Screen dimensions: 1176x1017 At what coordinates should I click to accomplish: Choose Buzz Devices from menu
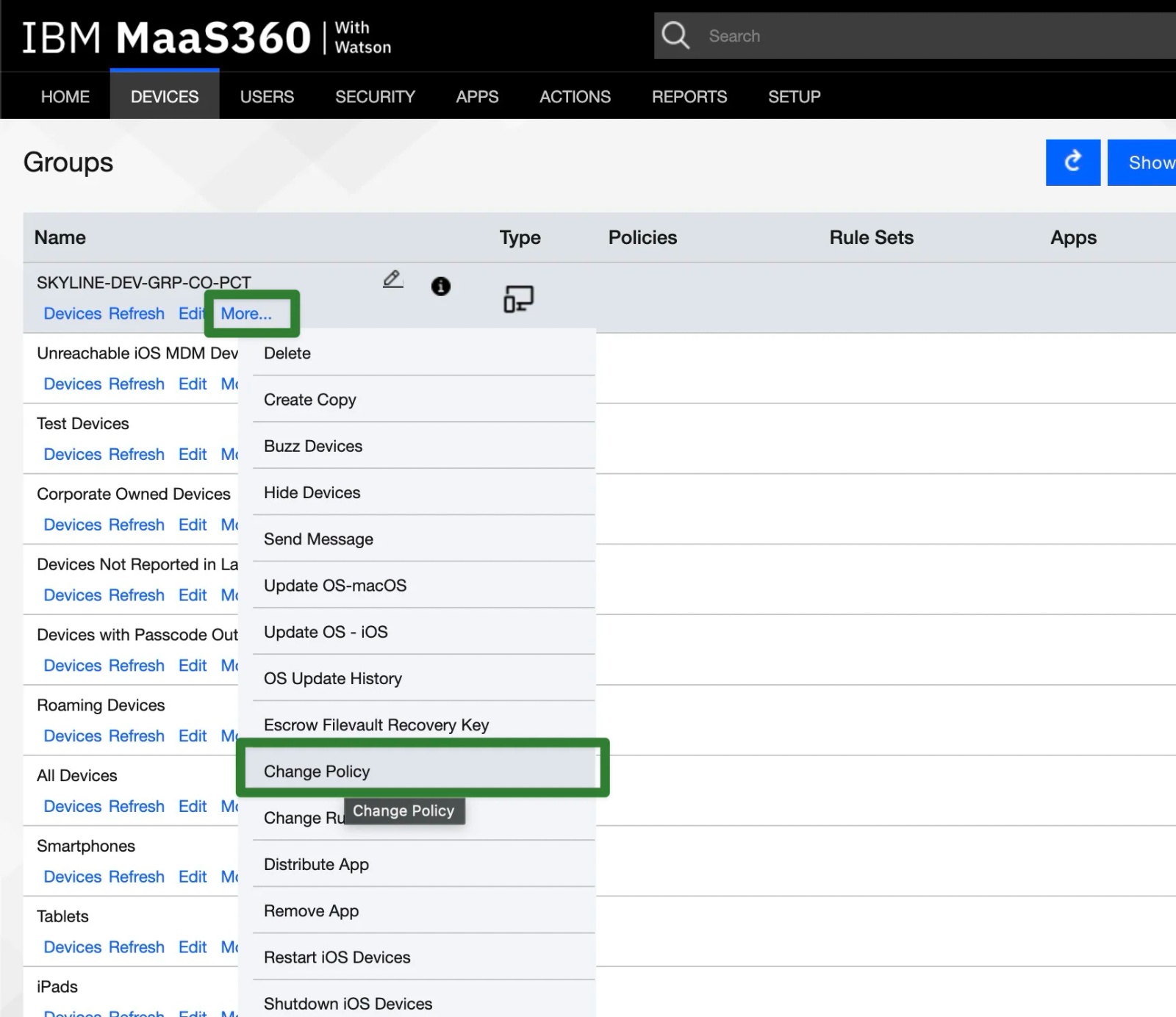(423, 446)
